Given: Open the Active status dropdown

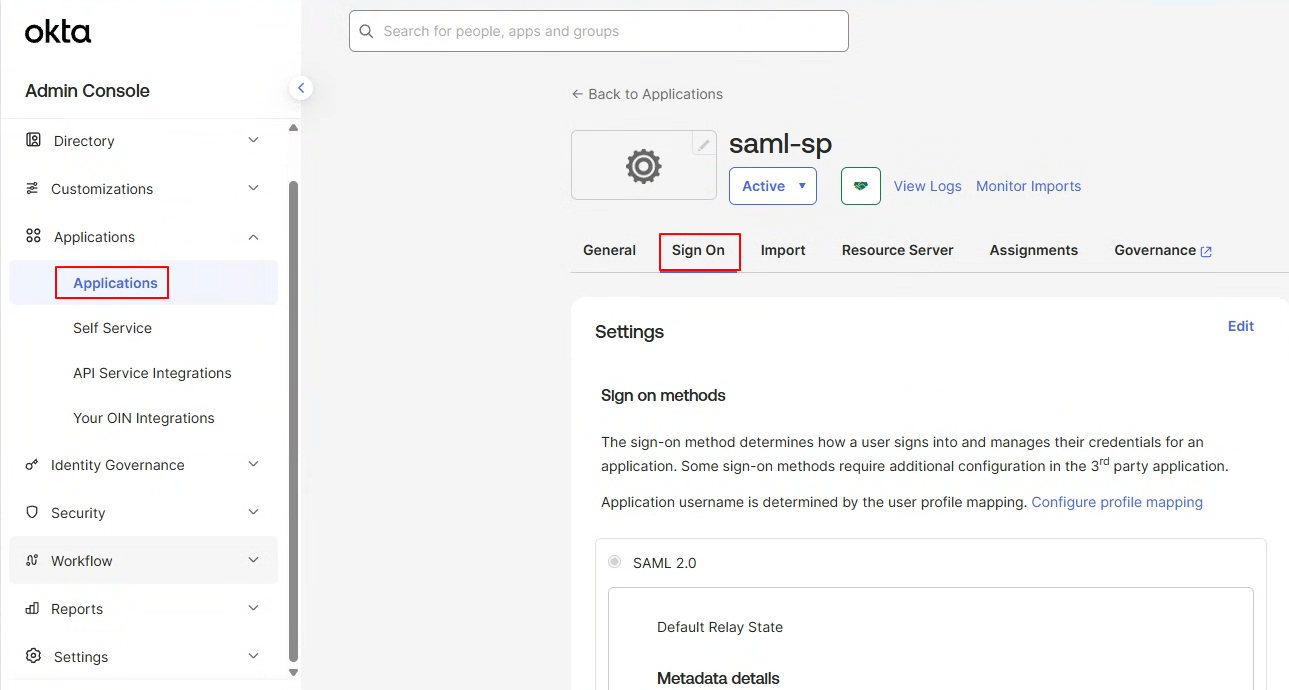Looking at the screenshot, I should [x=773, y=186].
